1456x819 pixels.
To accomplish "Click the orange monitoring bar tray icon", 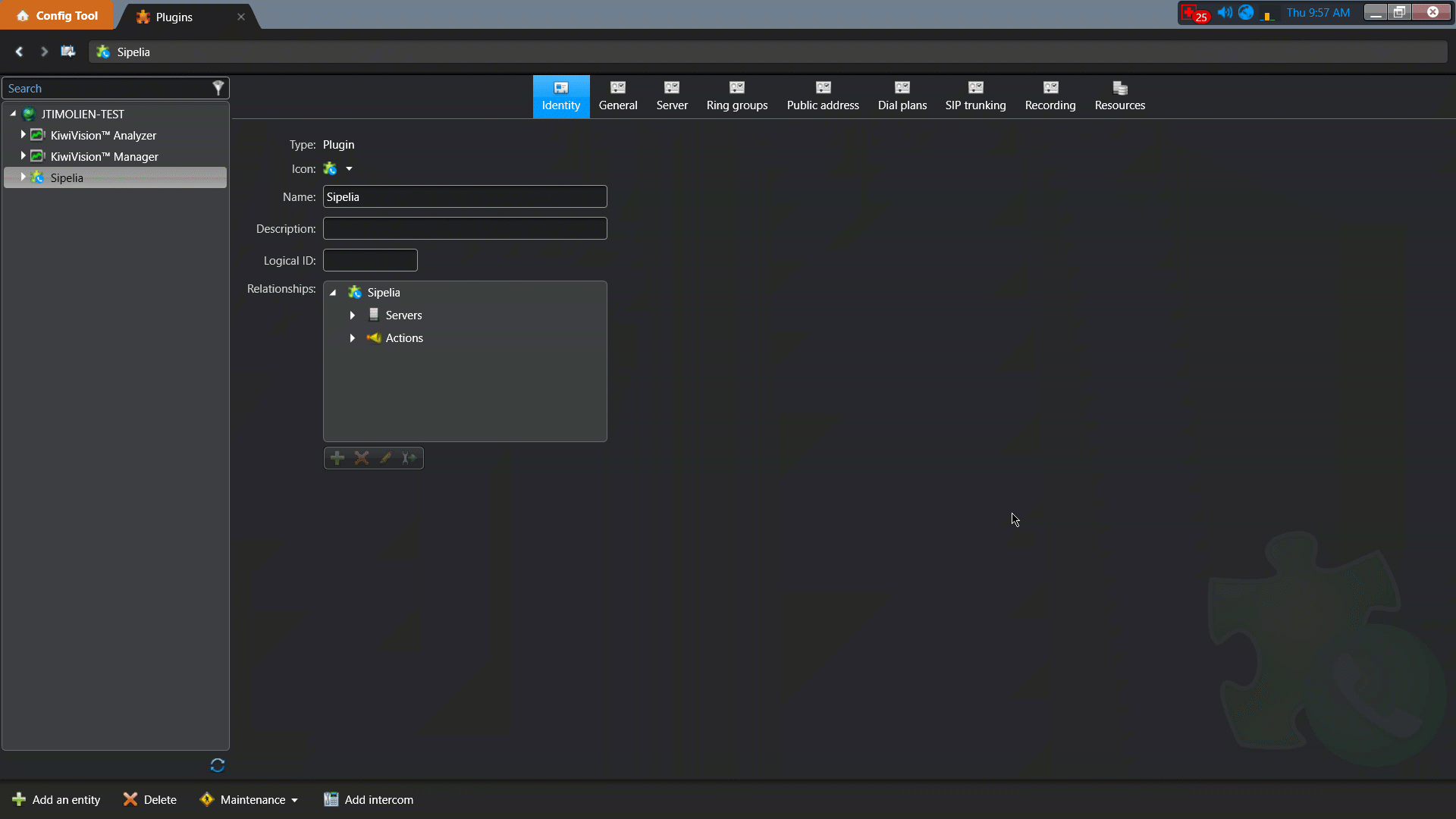I will (x=1267, y=14).
